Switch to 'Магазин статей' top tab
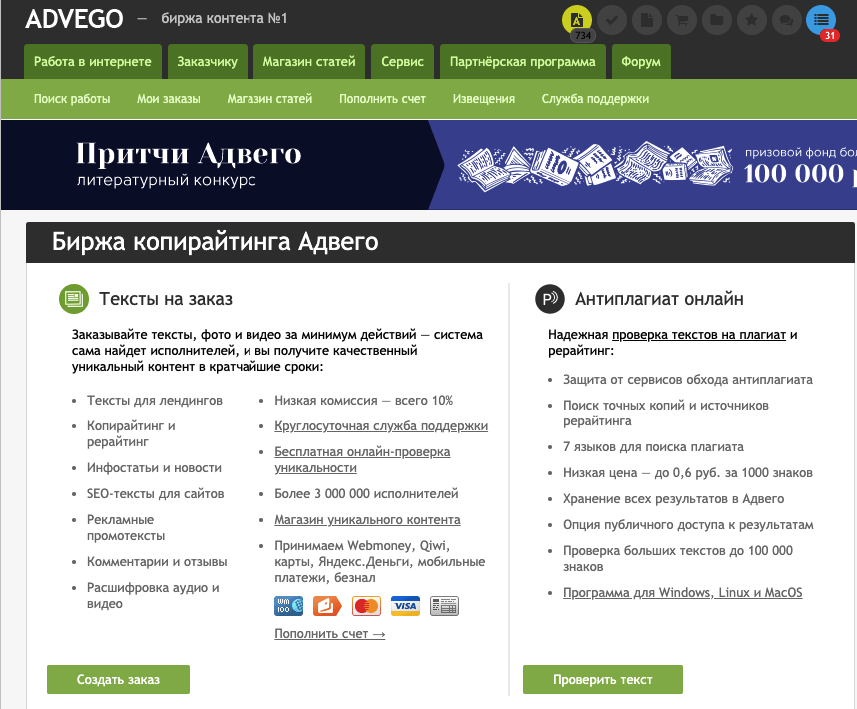The height and width of the screenshot is (709, 857). tap(309, 62)
